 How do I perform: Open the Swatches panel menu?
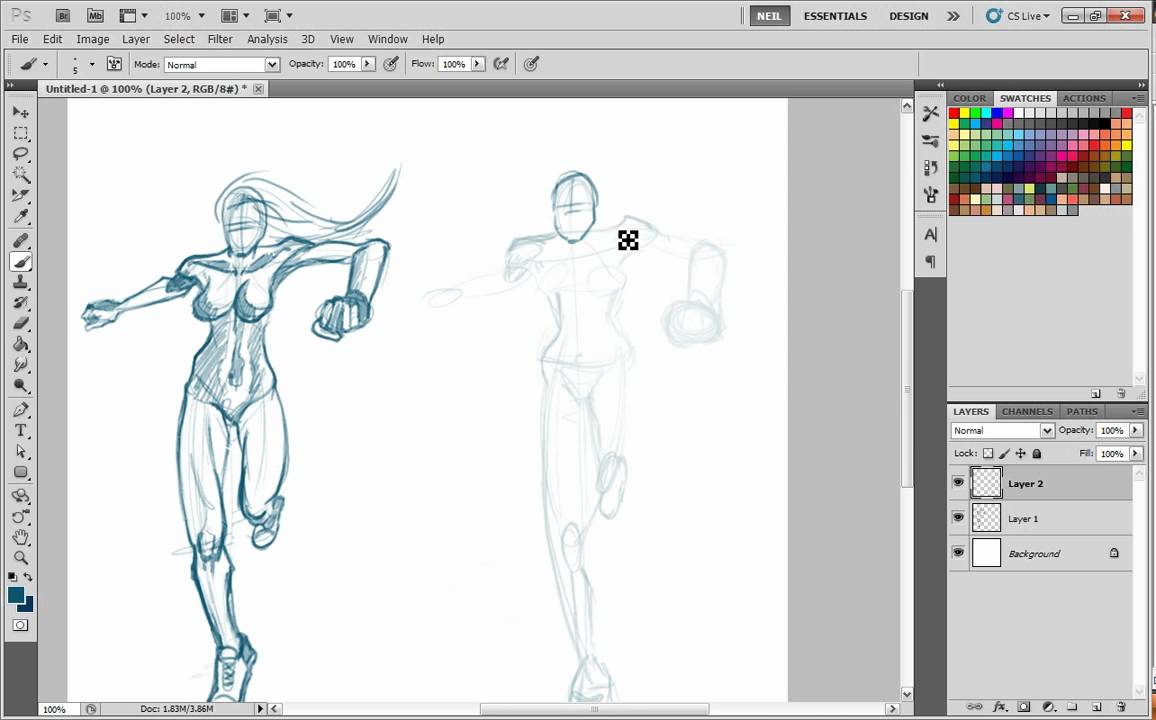(x=1139, y=98)
